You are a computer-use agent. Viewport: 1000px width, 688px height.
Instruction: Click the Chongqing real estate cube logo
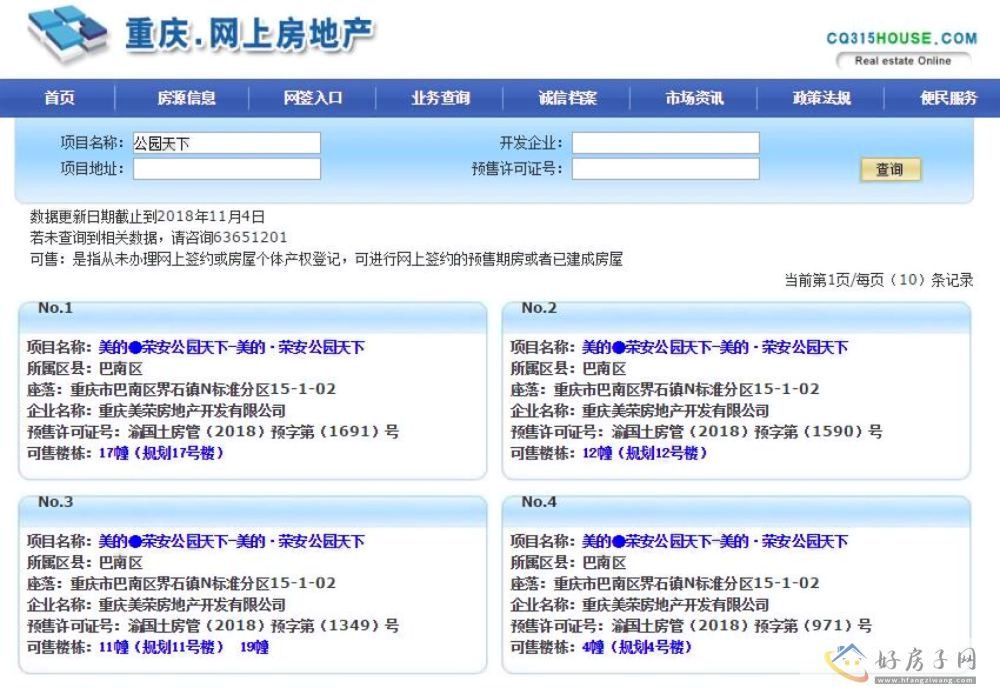pos(67,34)
